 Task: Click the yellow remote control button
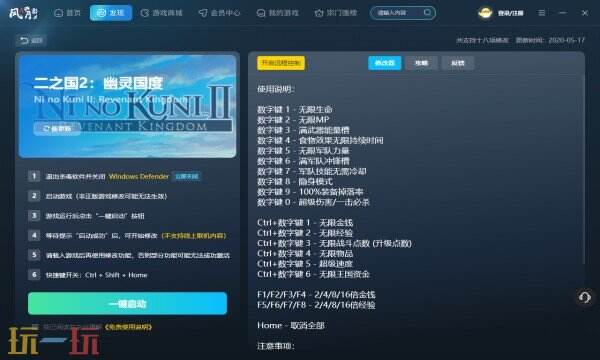281,63
